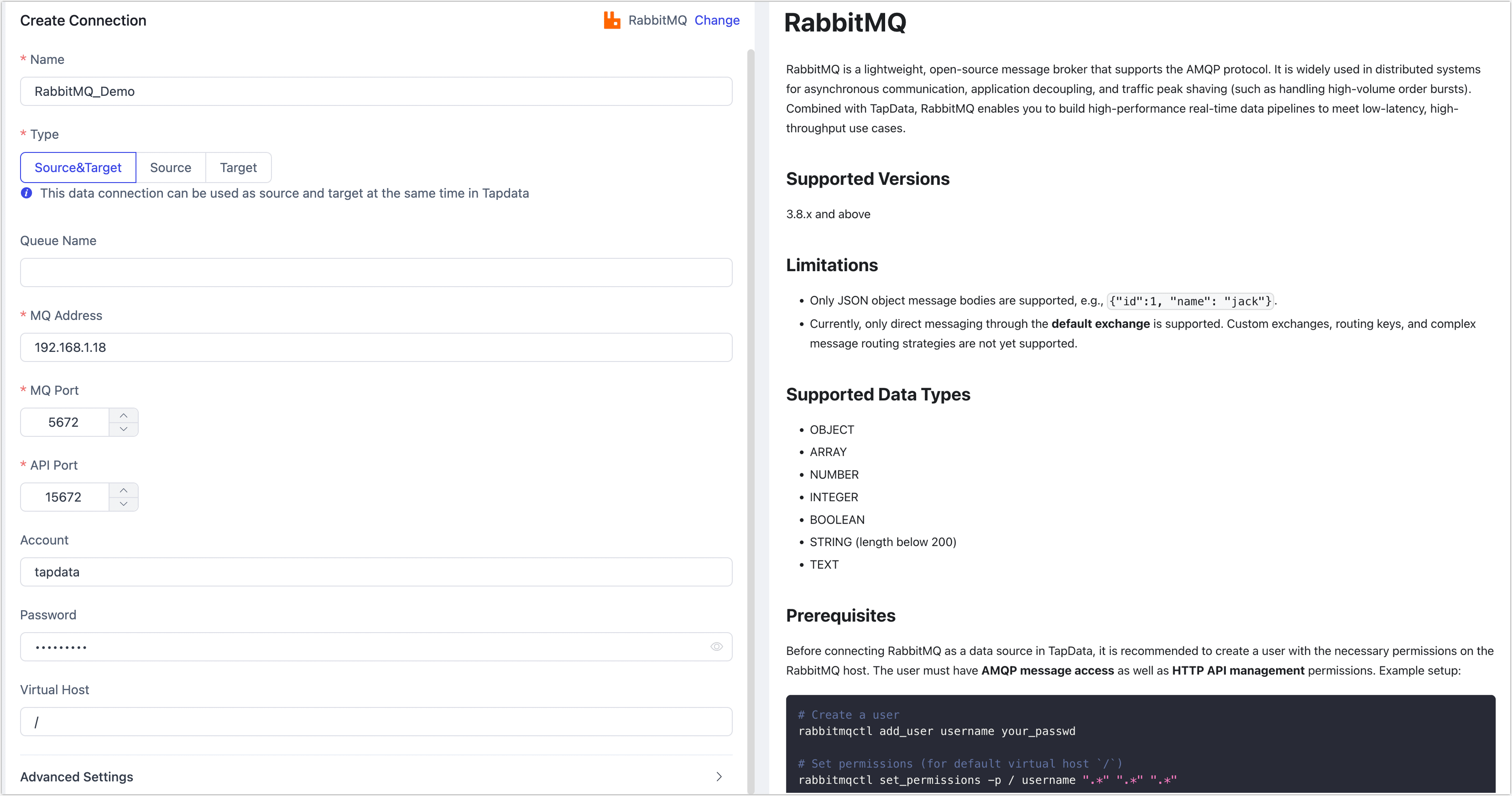The image size is (1512, 796).
Task: Click the API Port increment arrow
Action: 124,490
